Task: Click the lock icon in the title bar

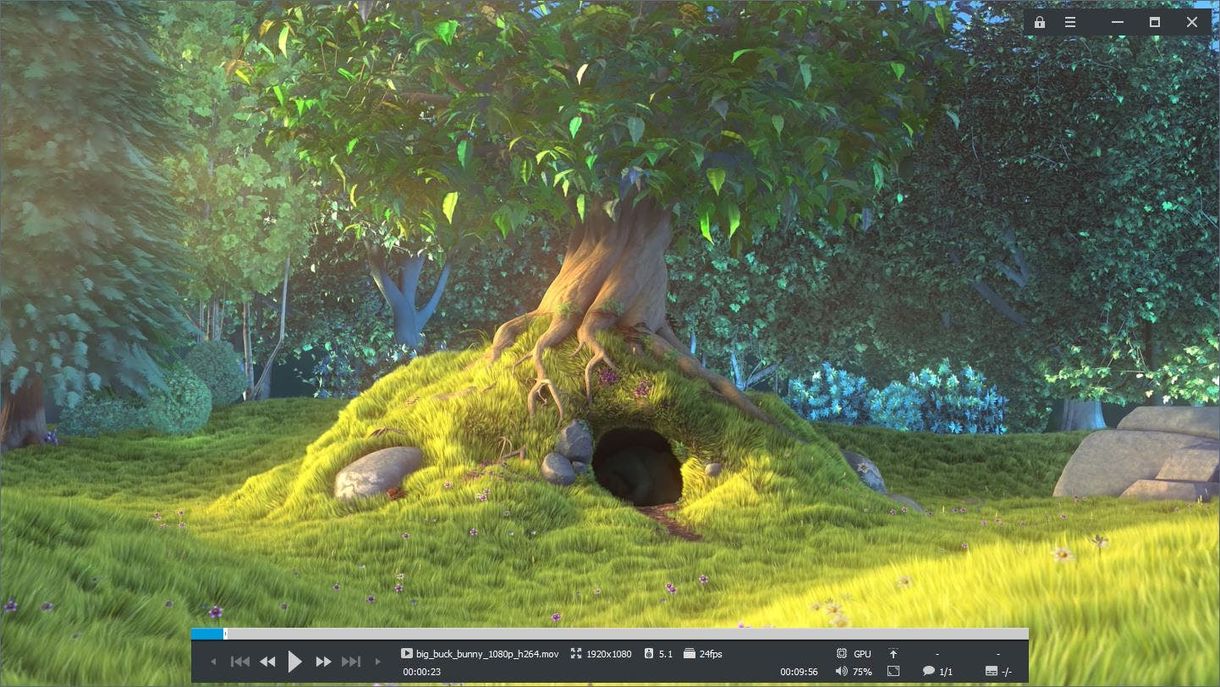Action: coord(1039,22)
